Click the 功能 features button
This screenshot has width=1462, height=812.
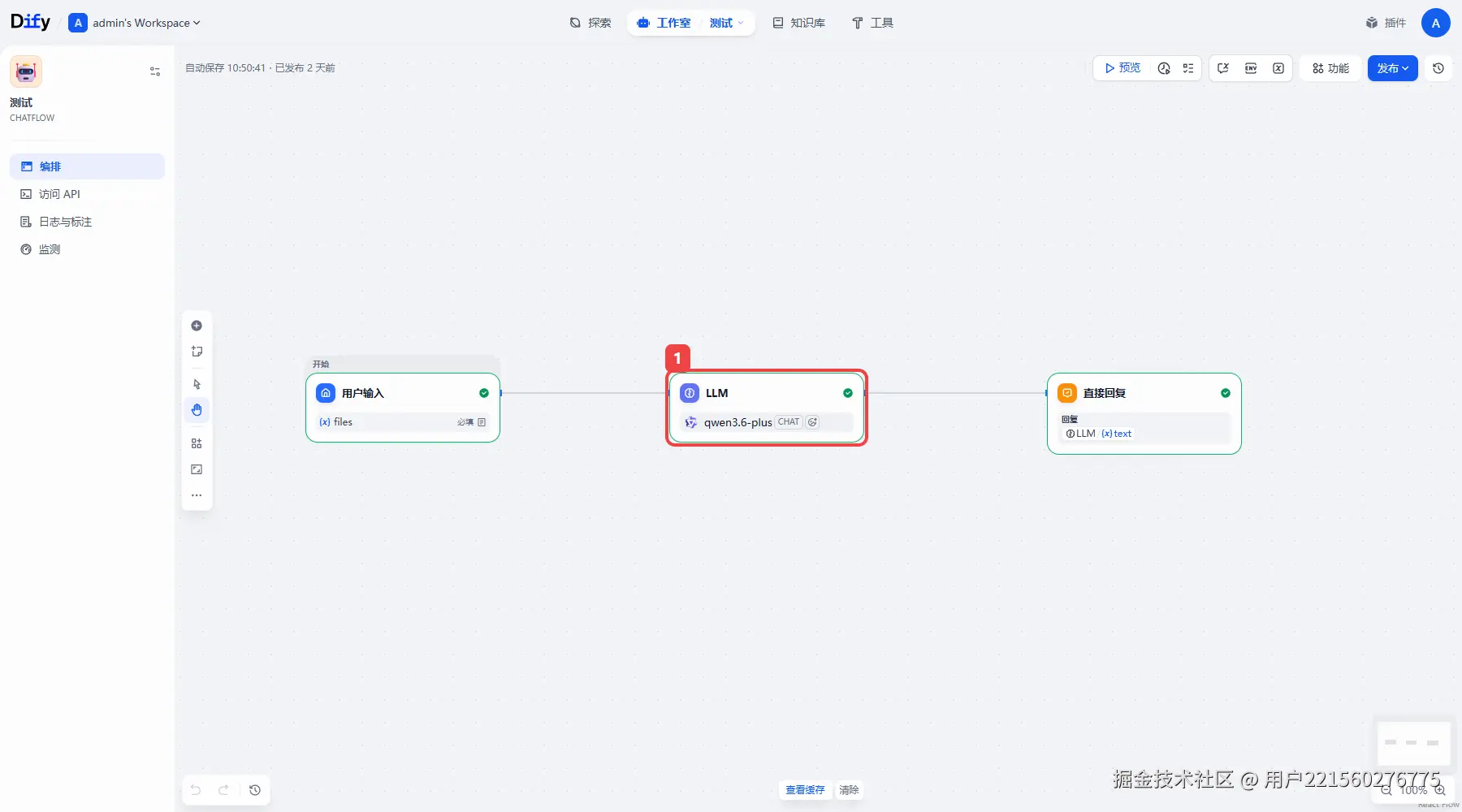1330,68
